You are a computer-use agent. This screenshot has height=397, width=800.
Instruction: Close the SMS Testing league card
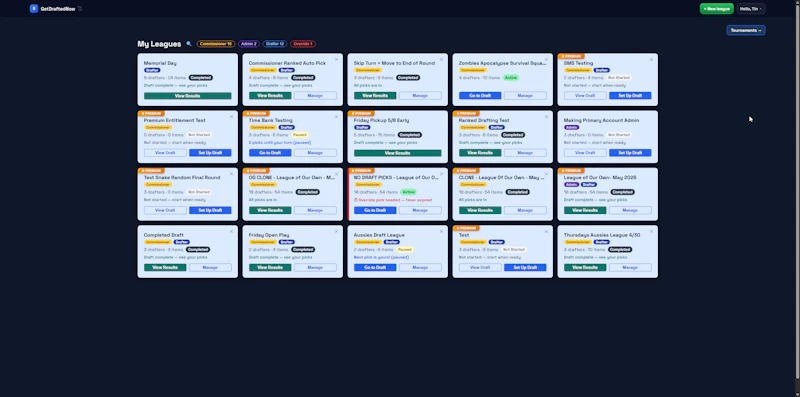pyautogui.click(x=652, y=60)
